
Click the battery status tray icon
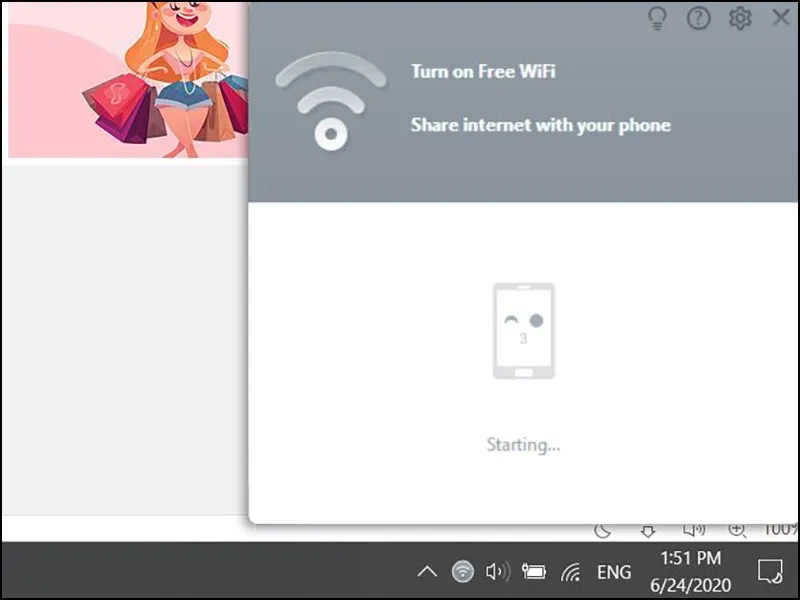click(x=534, y=571)
